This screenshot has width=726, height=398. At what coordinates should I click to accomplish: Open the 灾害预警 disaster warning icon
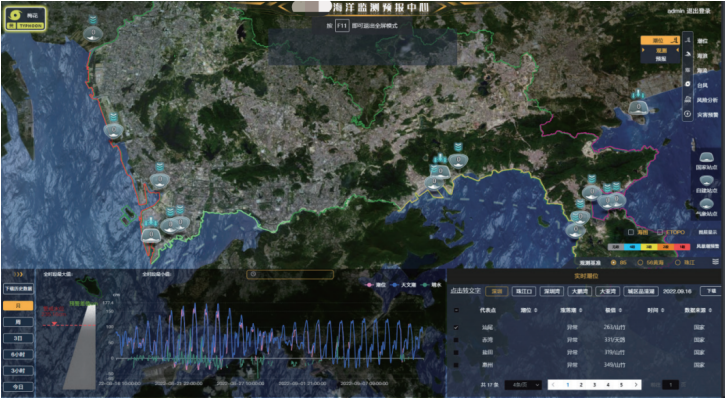(x=688, y=114)
